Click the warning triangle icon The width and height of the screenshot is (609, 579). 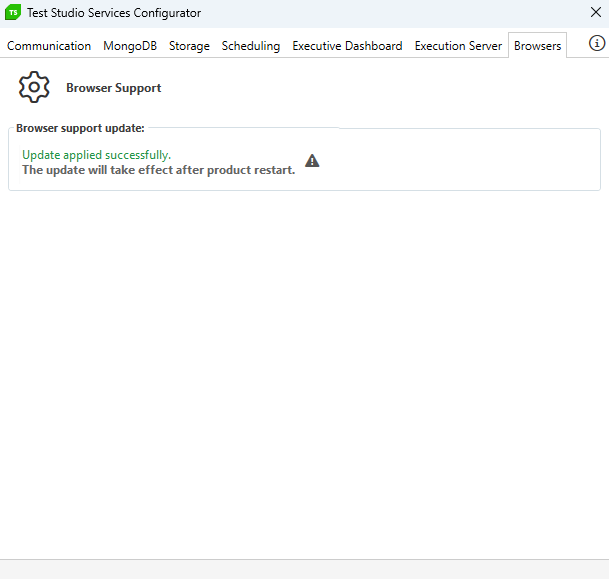pyautogui.click(x=312, y=160)
